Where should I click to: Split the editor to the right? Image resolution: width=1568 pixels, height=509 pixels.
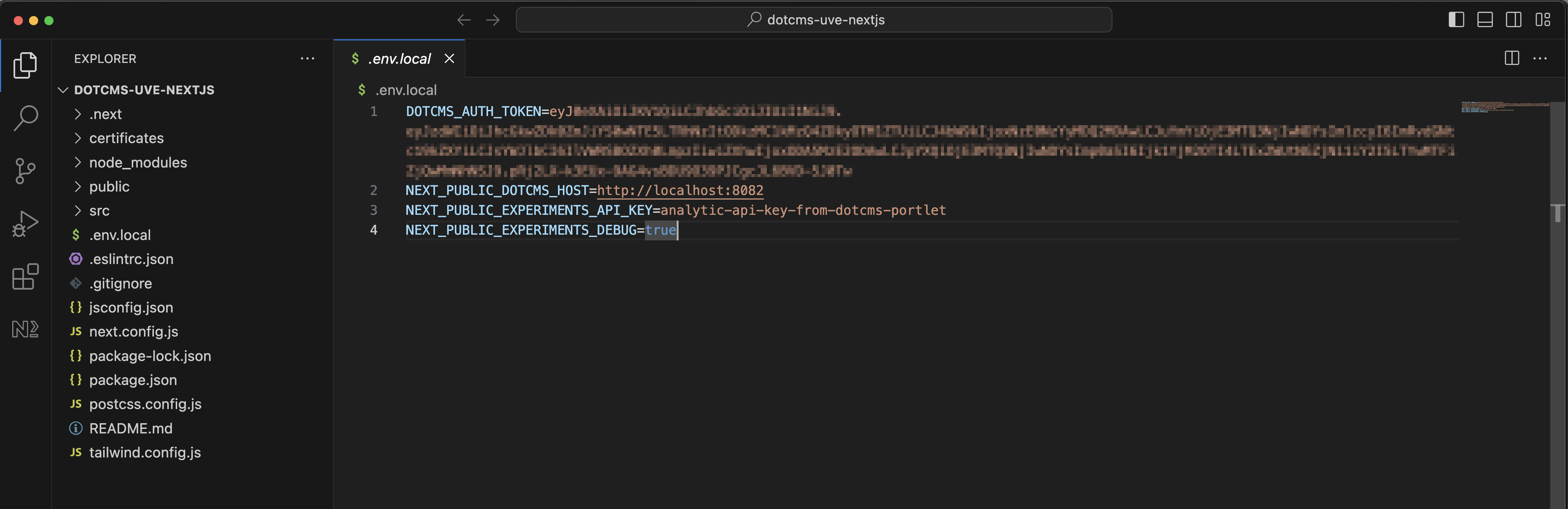[x=1511, y=58]
